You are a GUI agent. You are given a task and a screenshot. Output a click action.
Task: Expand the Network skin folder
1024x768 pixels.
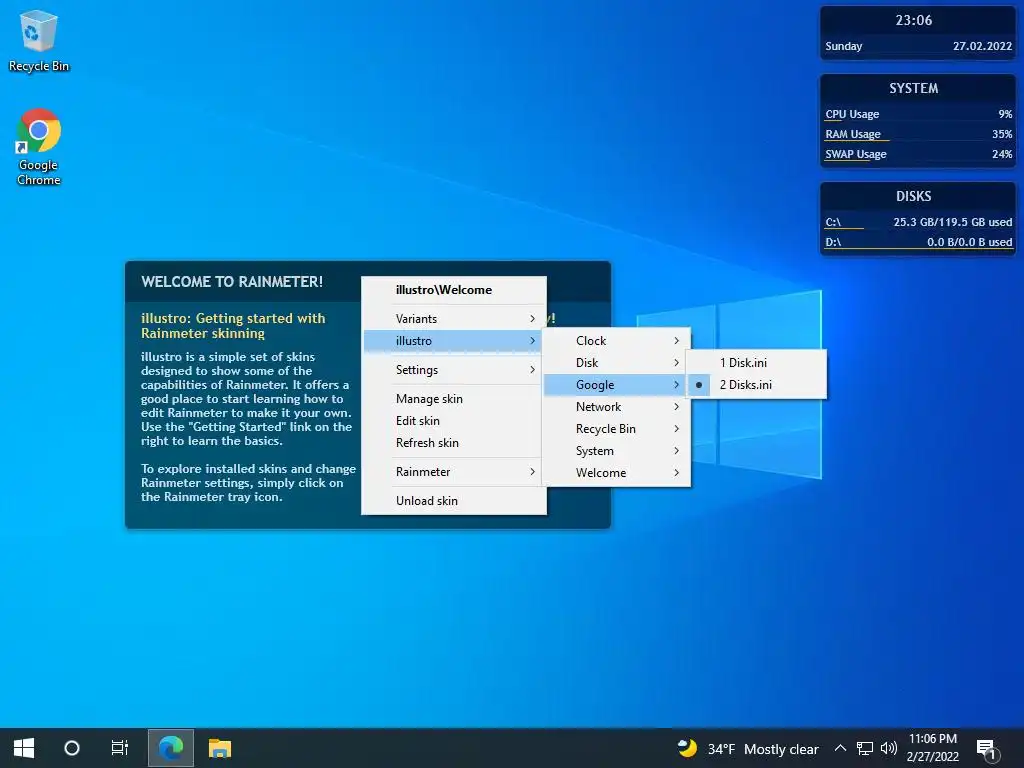click(x=616, y=407)
